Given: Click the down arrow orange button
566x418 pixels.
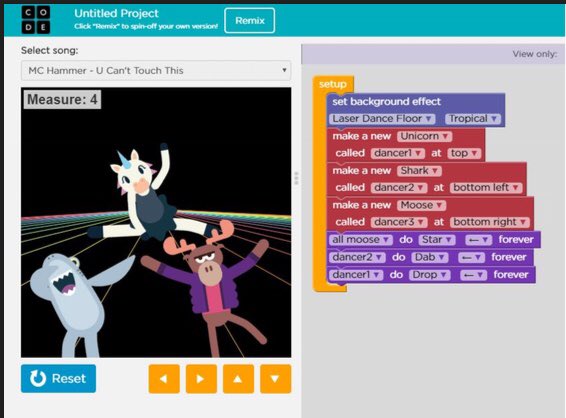Looking at the screenshot, I should click(x=275, y=379).
